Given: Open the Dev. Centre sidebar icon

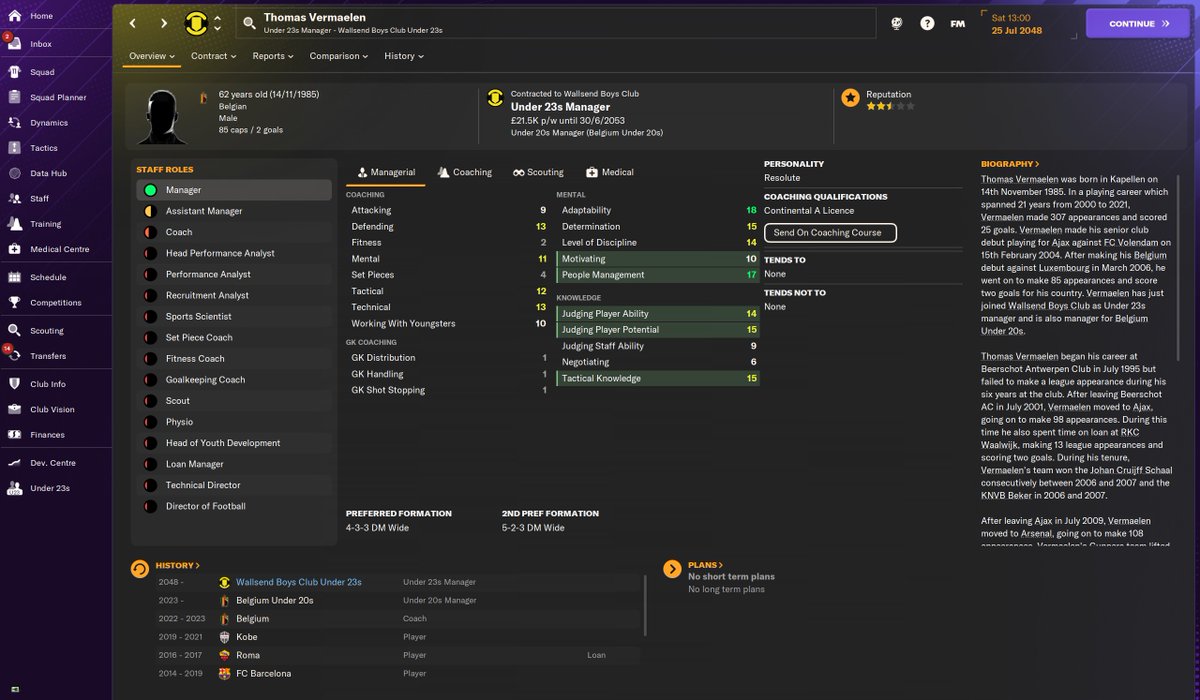Looking at the screenshot, I should click(x=14, y=462).
